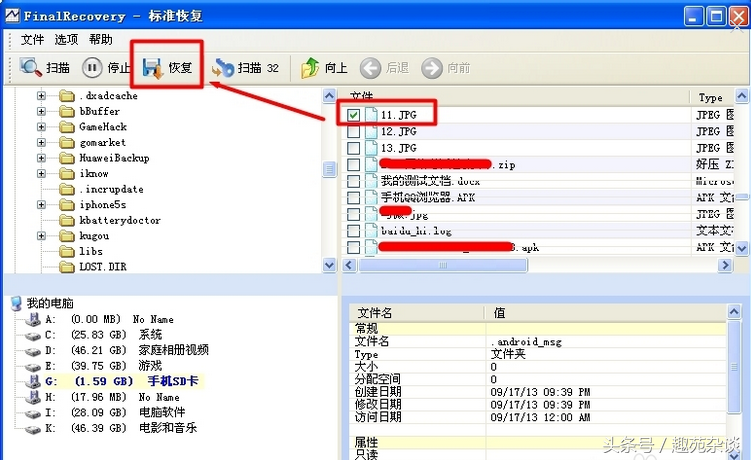751x460 pixels.
Task: Select the baidu_hi.log file name
Action: point(416,231)
